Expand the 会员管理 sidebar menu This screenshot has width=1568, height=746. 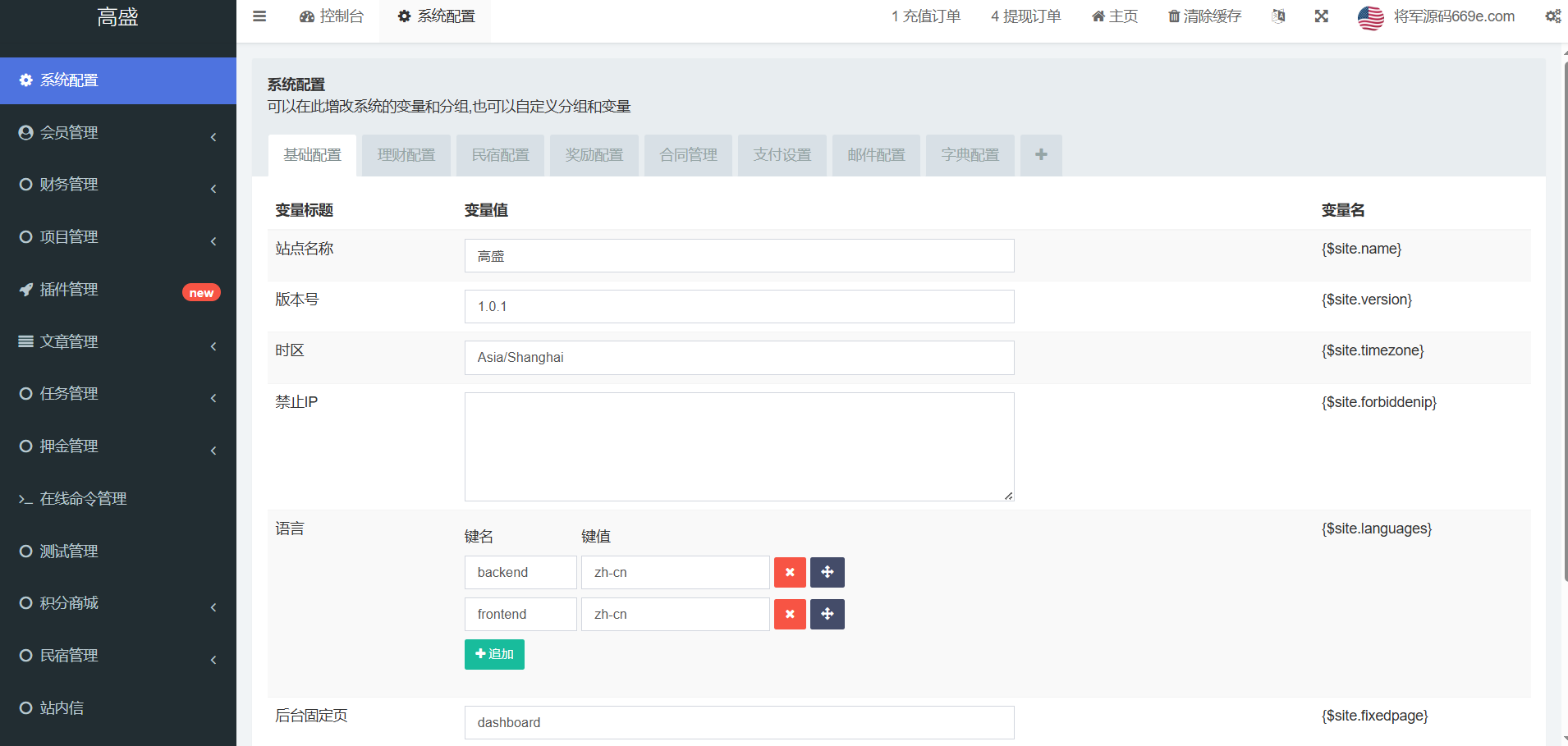tap(118, 133)
